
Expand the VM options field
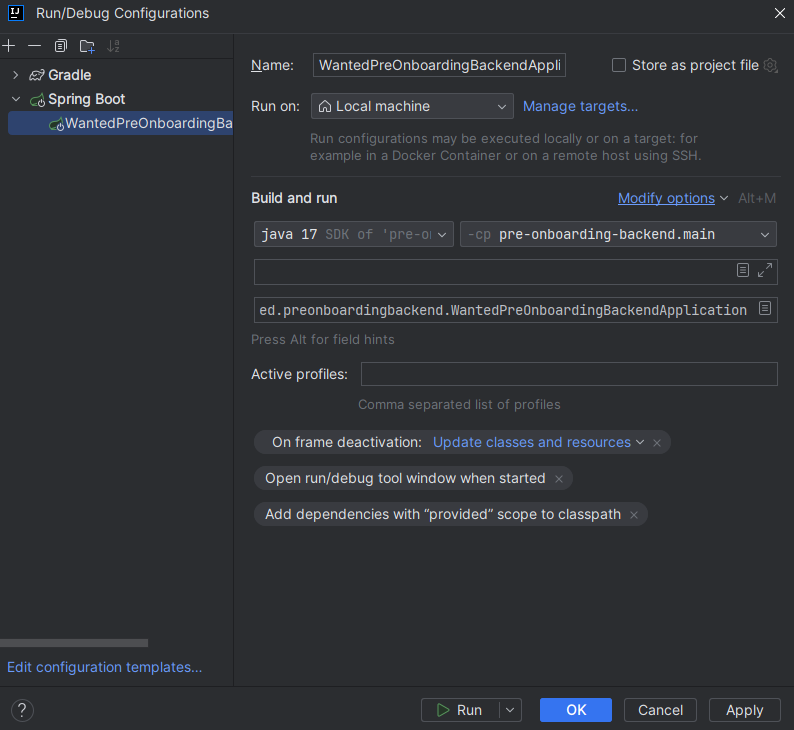tap(765, 270)
